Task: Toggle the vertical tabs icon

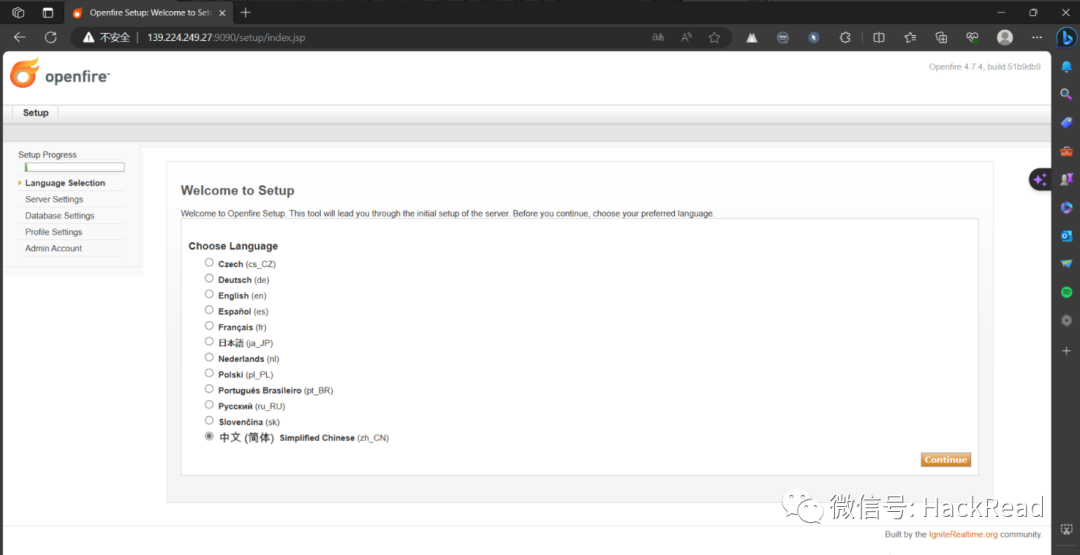Action: (x=48, y=12)
